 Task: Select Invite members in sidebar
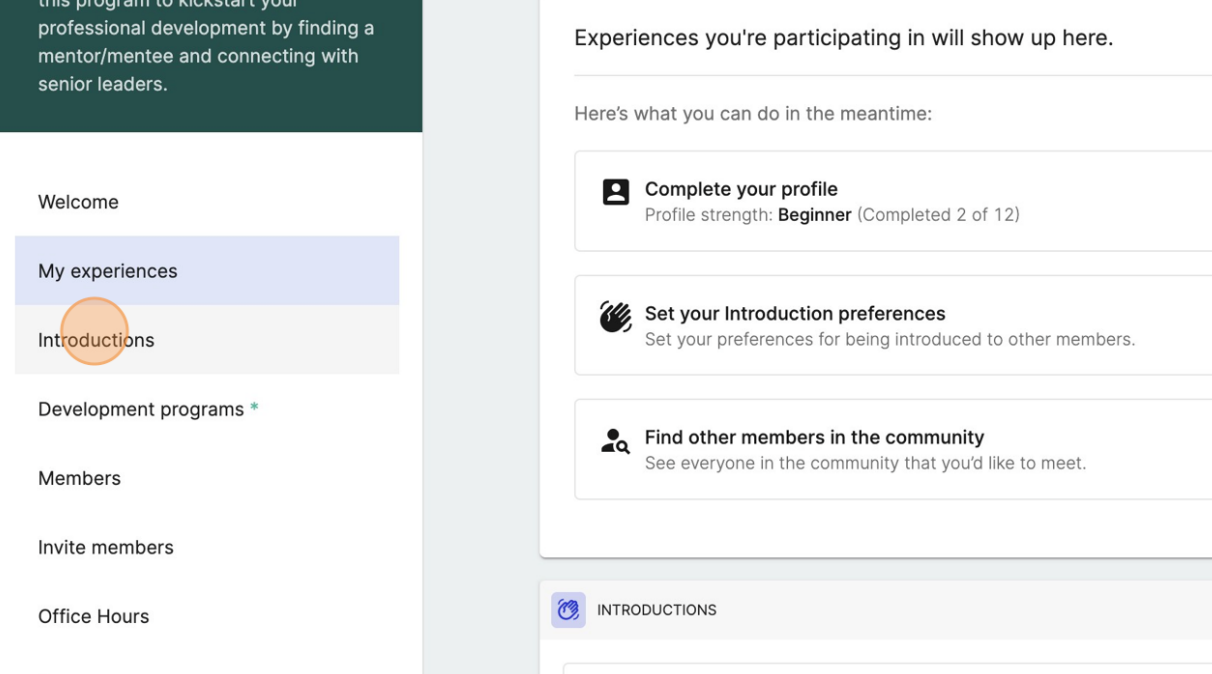207,547
